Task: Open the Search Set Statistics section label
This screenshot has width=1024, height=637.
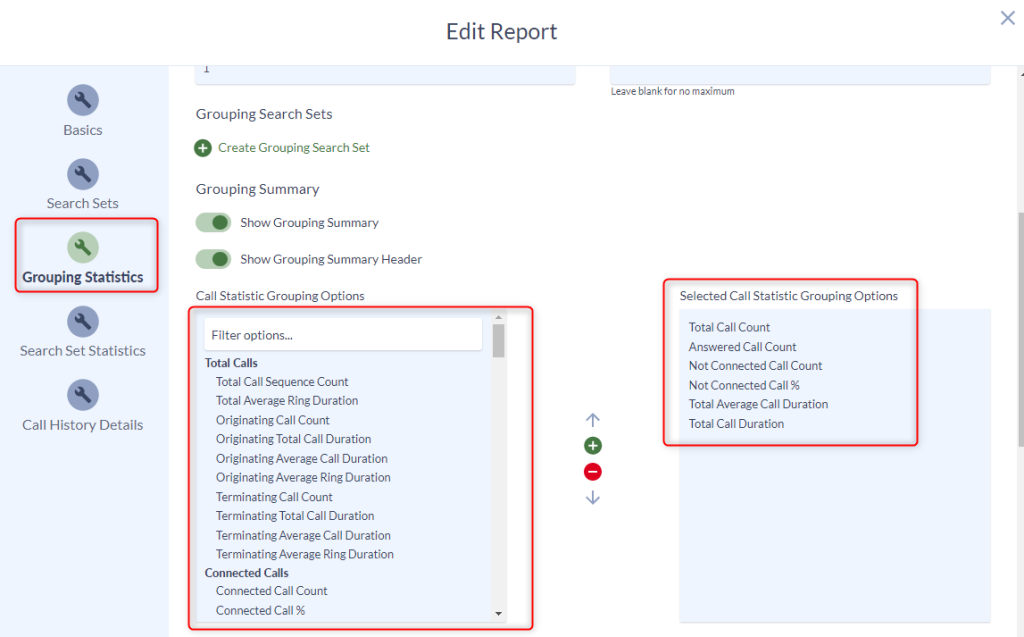Action: coord(83,351)
